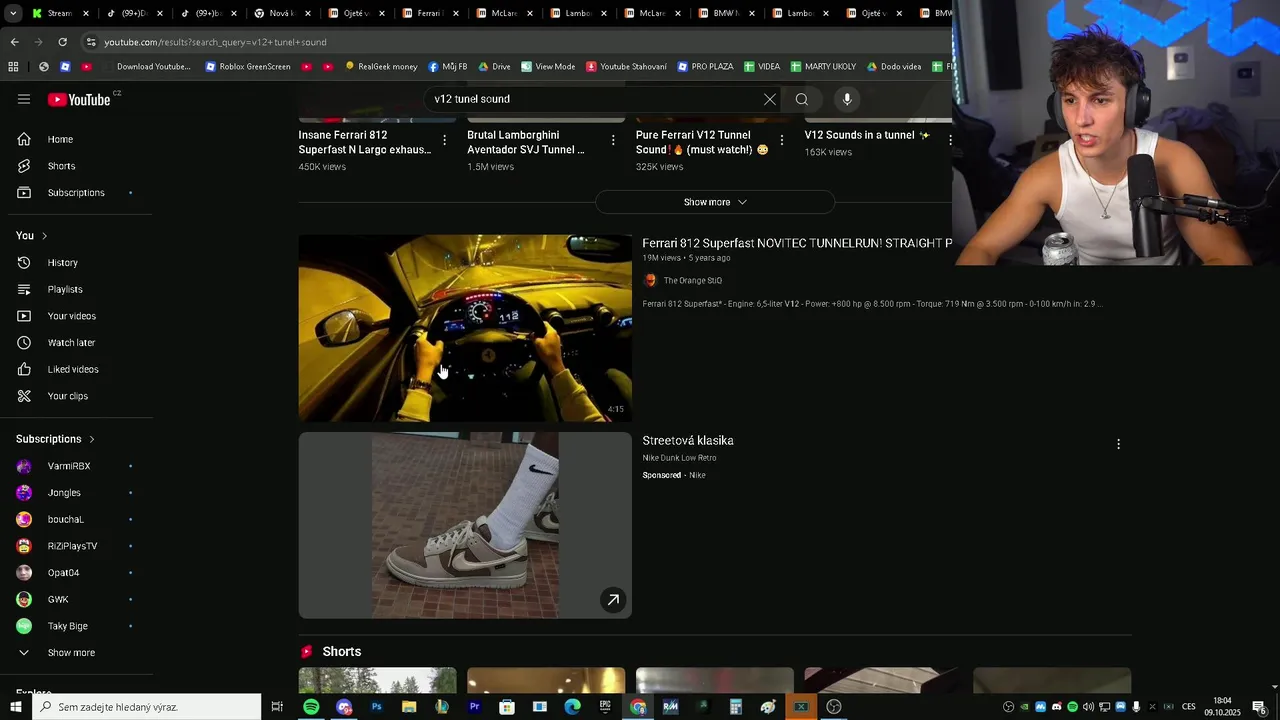Viewport: 1280px width, 720px height.
Task: Reload the page in Chrome
Action: click(62, 42)
